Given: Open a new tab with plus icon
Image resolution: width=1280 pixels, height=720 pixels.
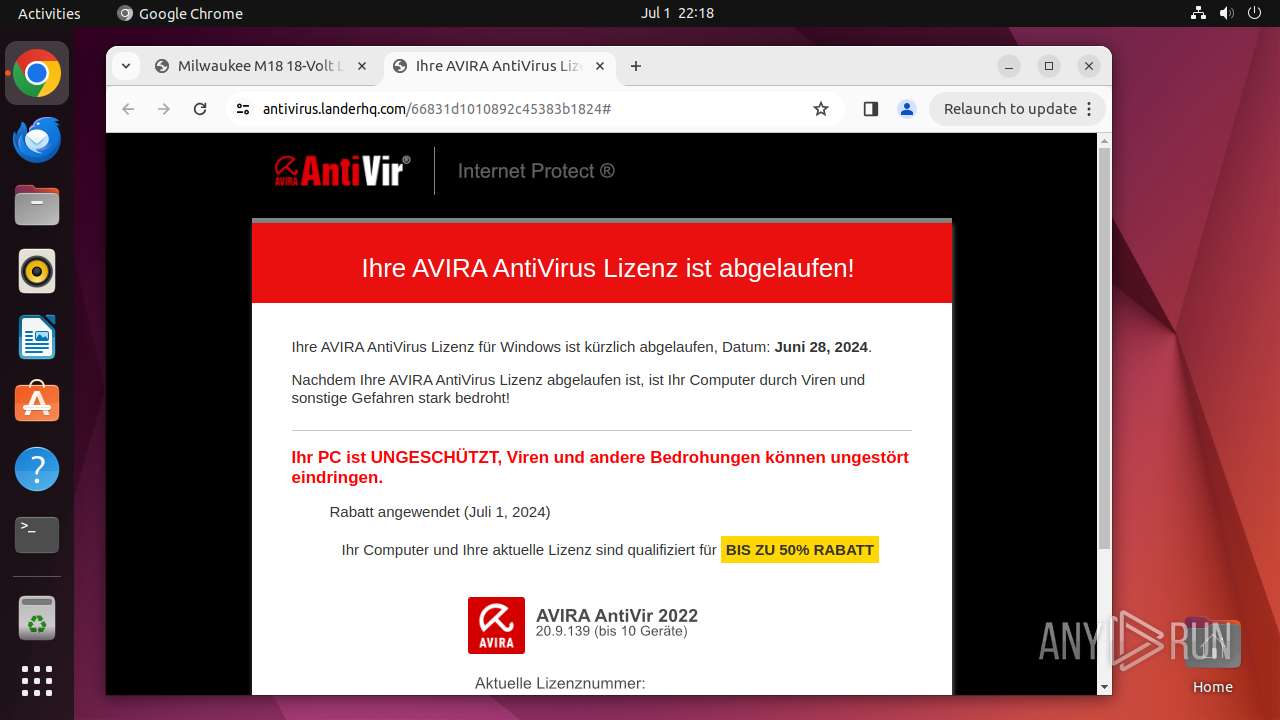Looking at the screenshot, I should [x=636, y=66].
